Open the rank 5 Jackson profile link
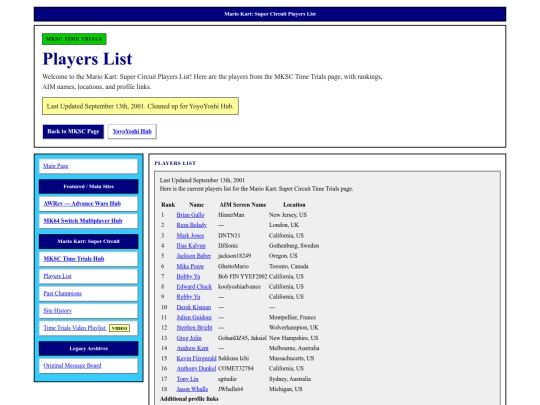This screenshot has width=540, height=405. point(194,256)
